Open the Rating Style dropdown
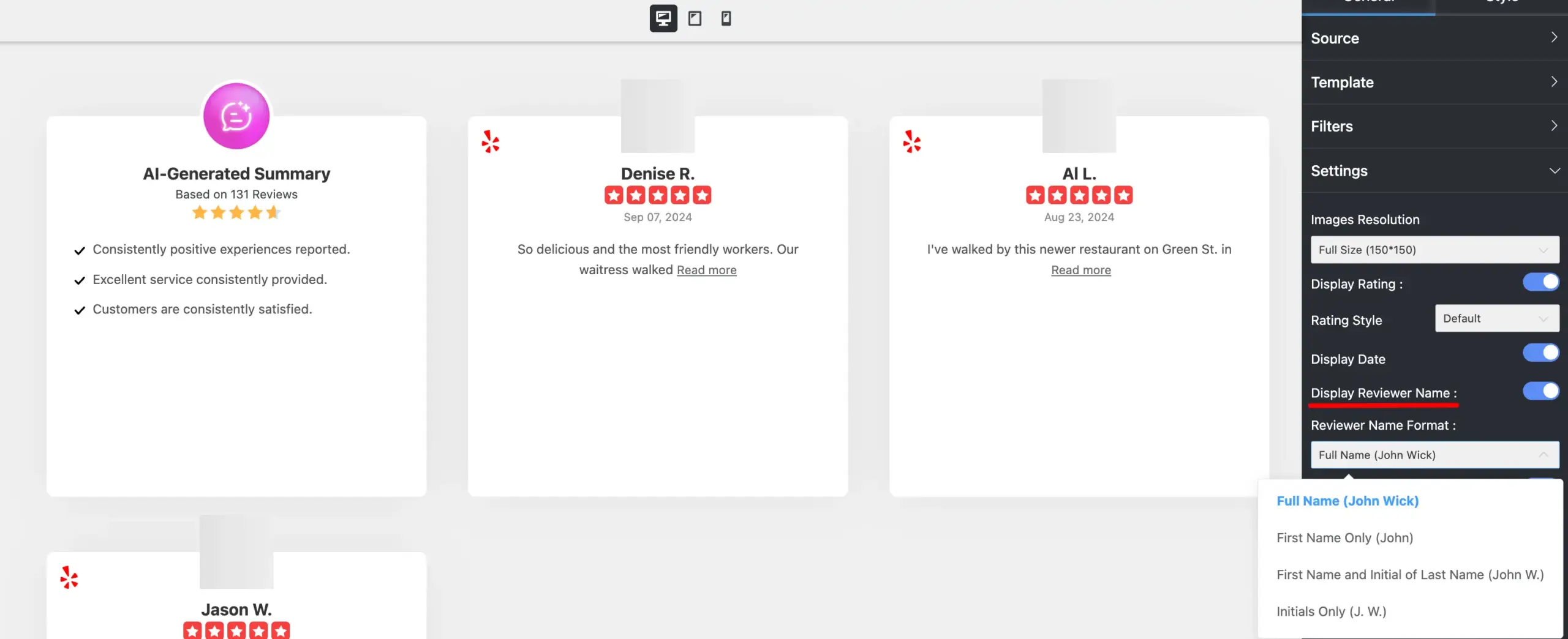This screenshot has width=1568, height=639. point(1496,319)
